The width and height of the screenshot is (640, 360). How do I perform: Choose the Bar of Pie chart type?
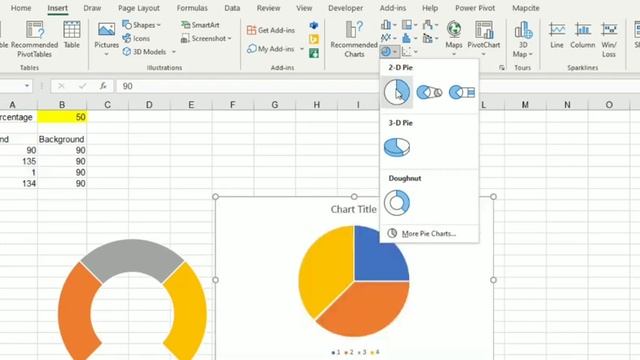click(x=462, y=92)
